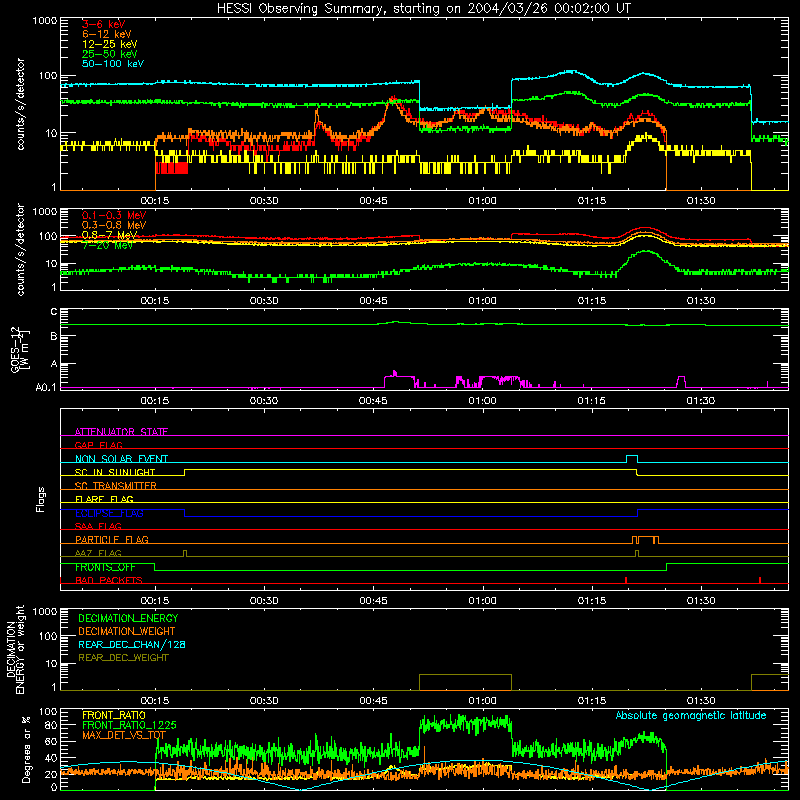Click the NON_SOLAR_EVENT pulse near 01:20
This screenshot has width=800, height=800.
(x=632, y=459)
